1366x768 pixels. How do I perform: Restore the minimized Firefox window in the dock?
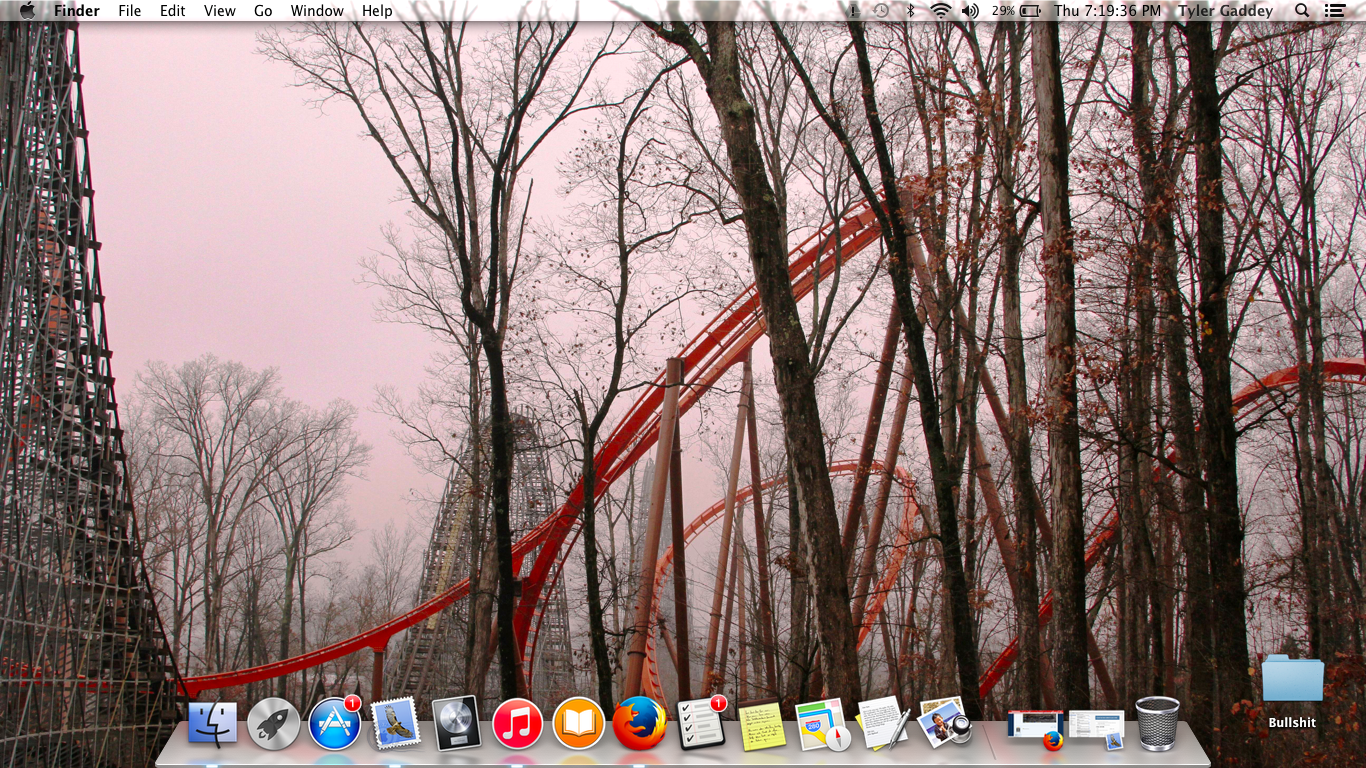pyautogui.click(x=1036, y=728)
